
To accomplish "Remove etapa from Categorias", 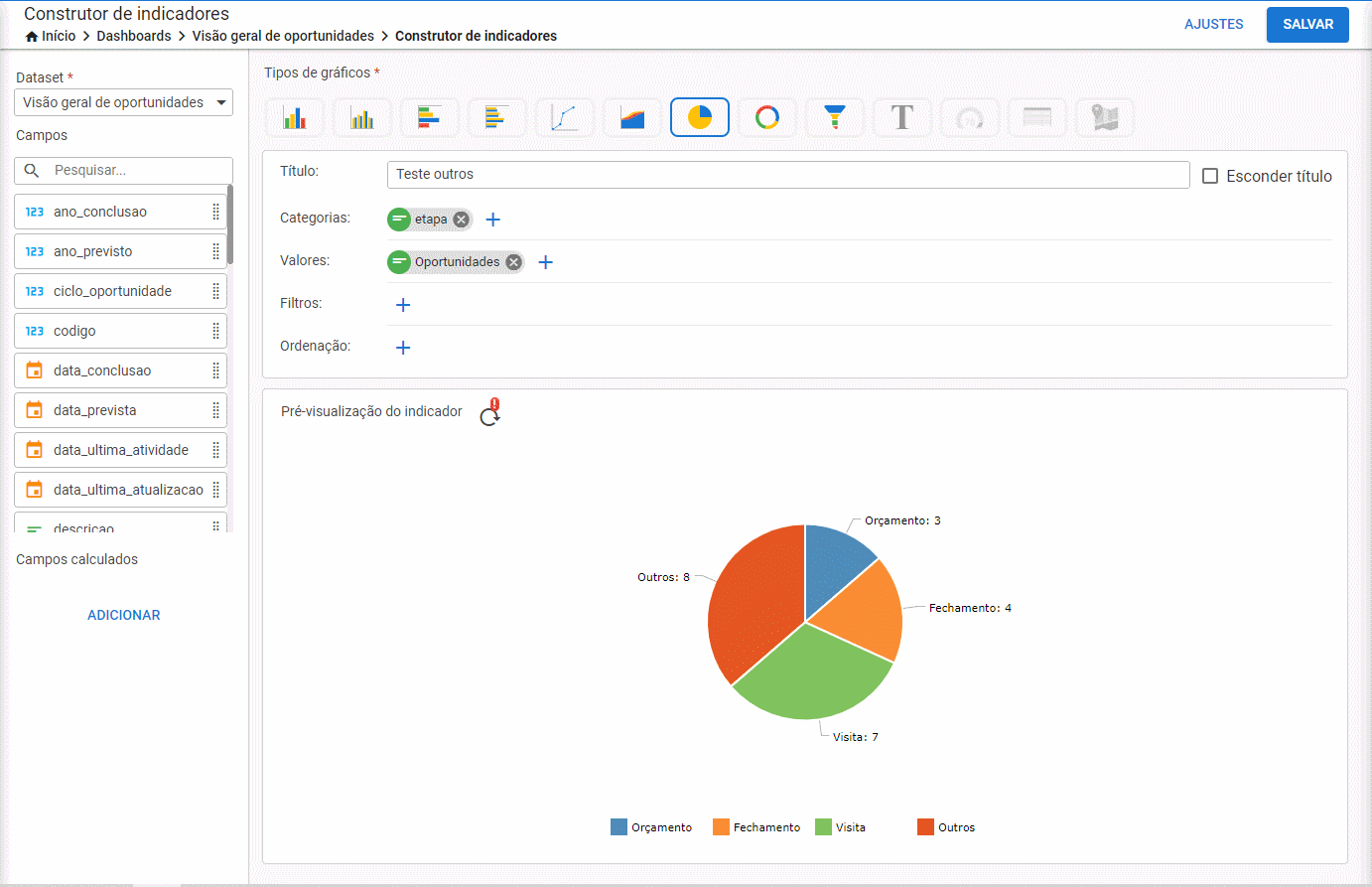I will pyautogui.click(x=461, y=220).
